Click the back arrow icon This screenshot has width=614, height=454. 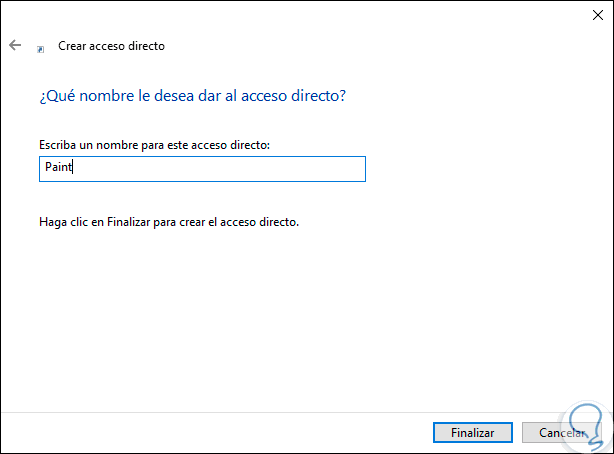[x=15, y=45]
